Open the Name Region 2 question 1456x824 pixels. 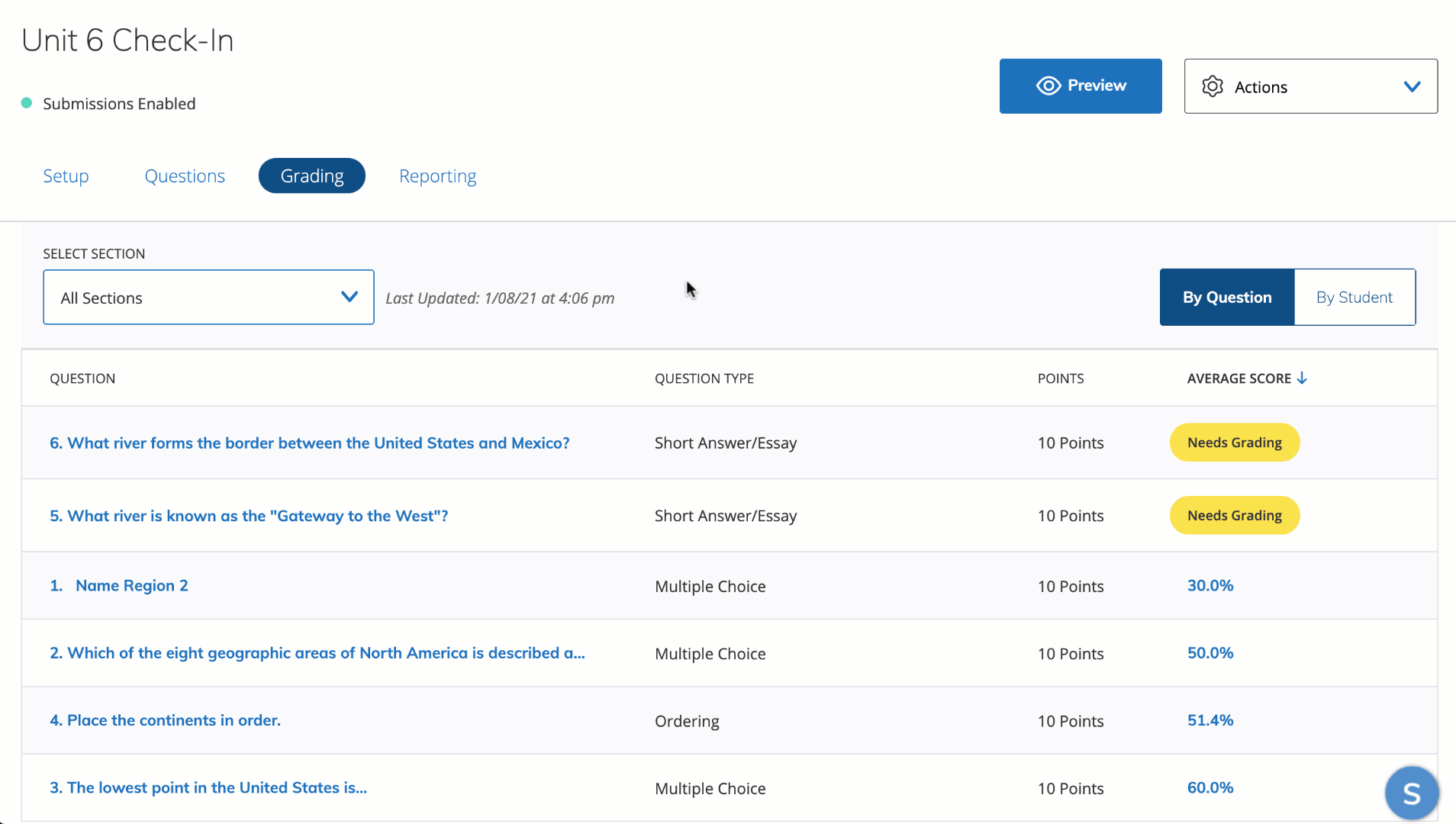point(131,586)
